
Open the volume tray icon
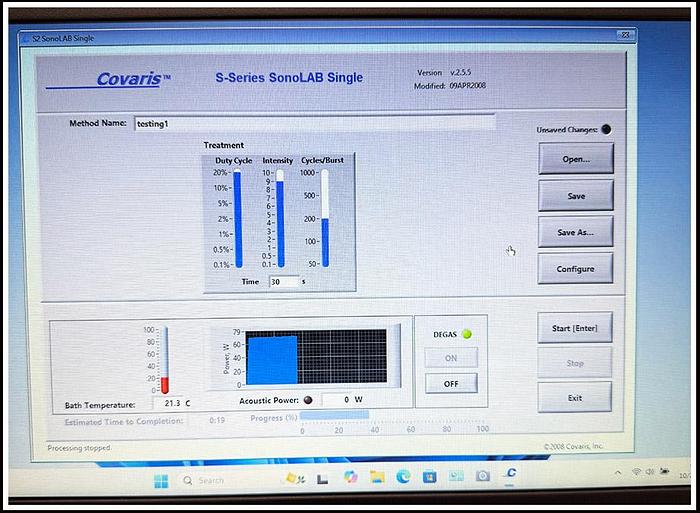(x=650, y=471)
